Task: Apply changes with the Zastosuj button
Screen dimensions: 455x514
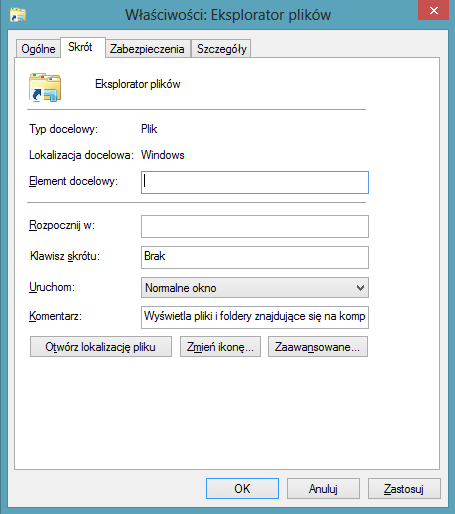Action: click(404, 489)
